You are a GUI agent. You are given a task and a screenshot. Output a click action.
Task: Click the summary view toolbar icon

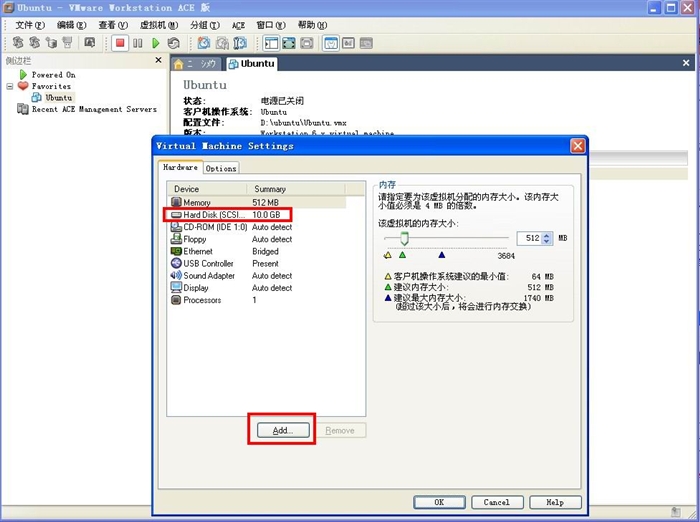click(331, 43)
